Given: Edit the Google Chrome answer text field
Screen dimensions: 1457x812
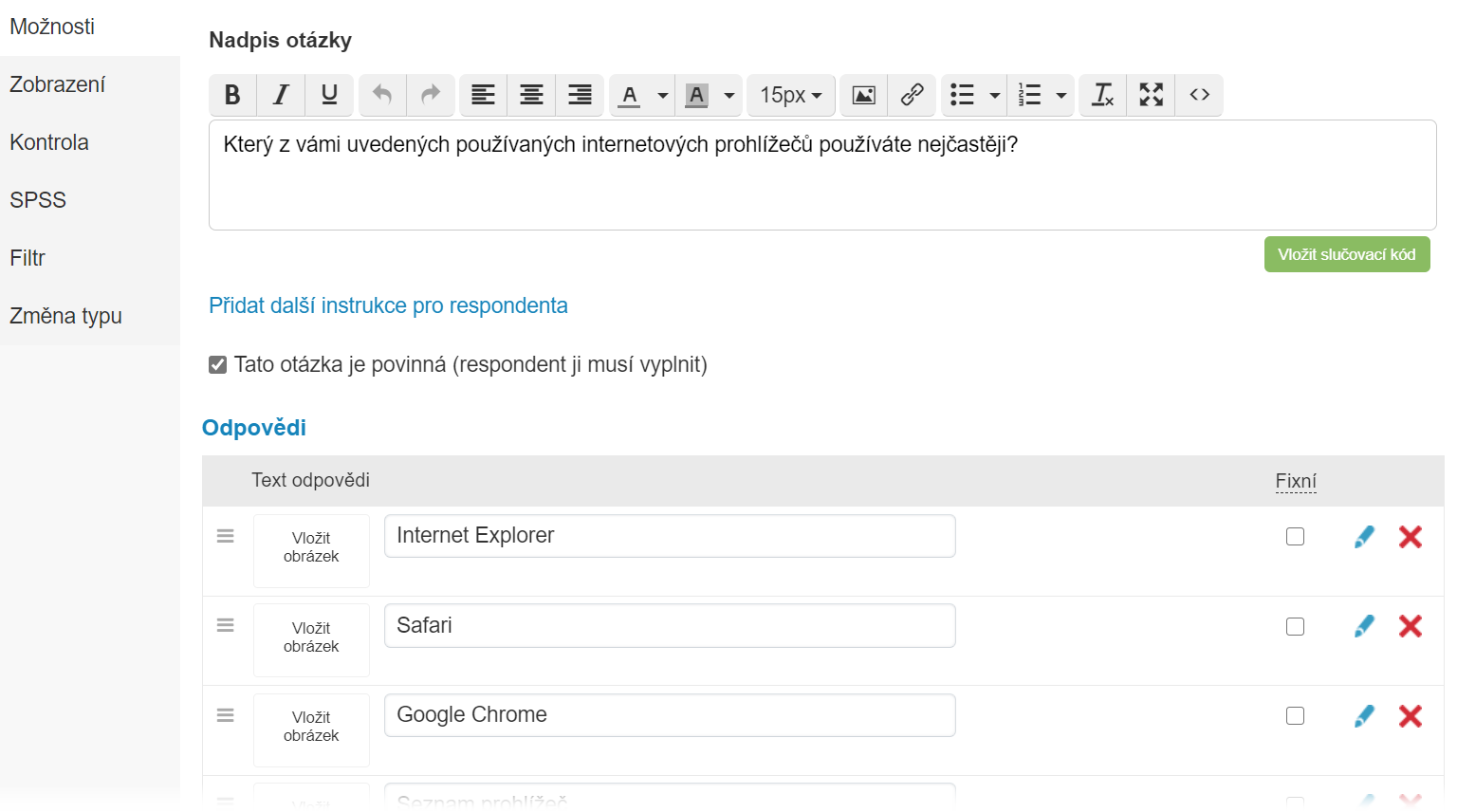Looking at the screenshot, I should [670, 715].
